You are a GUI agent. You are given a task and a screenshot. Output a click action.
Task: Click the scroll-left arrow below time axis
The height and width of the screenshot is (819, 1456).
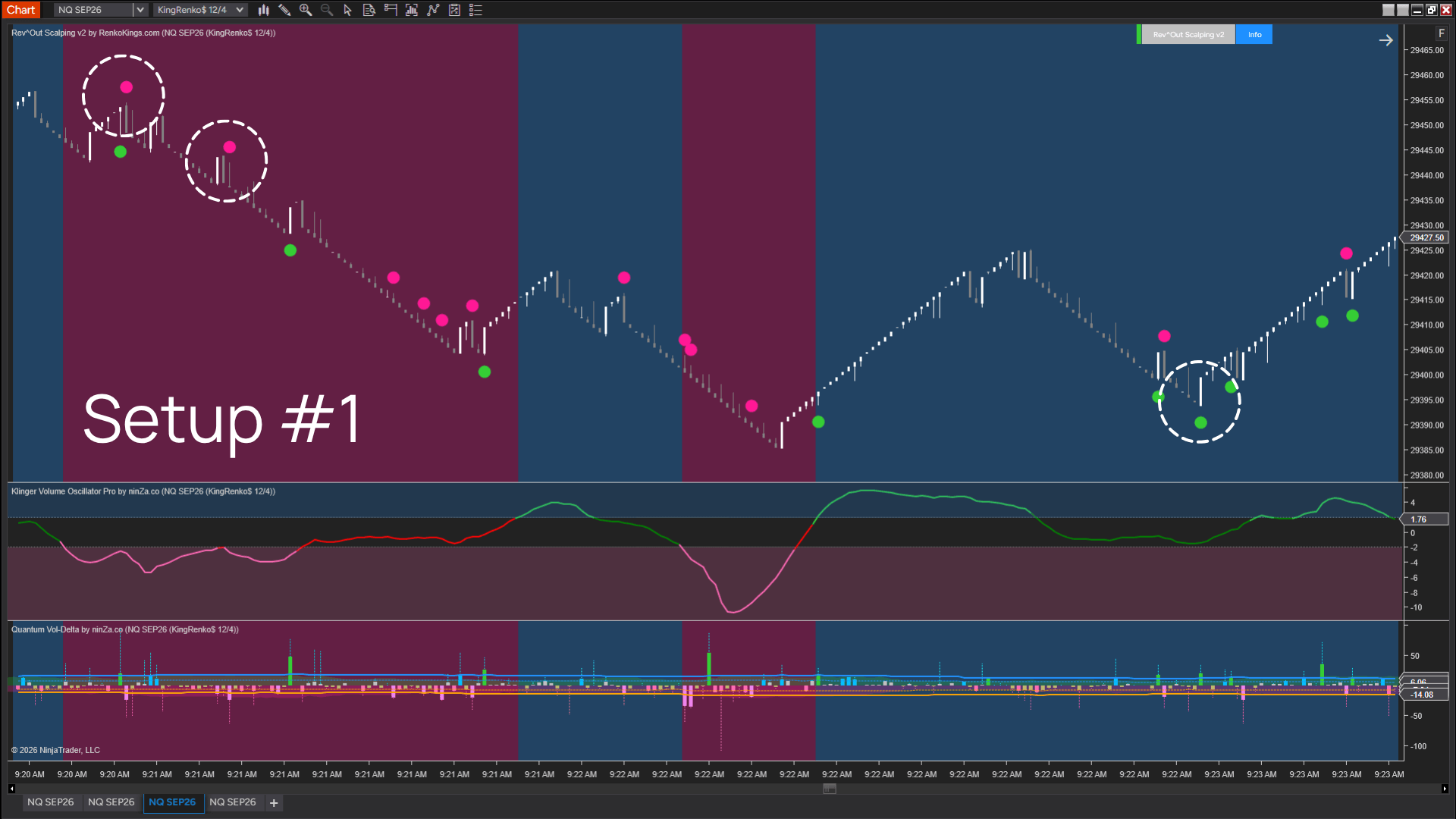[11, 789]
